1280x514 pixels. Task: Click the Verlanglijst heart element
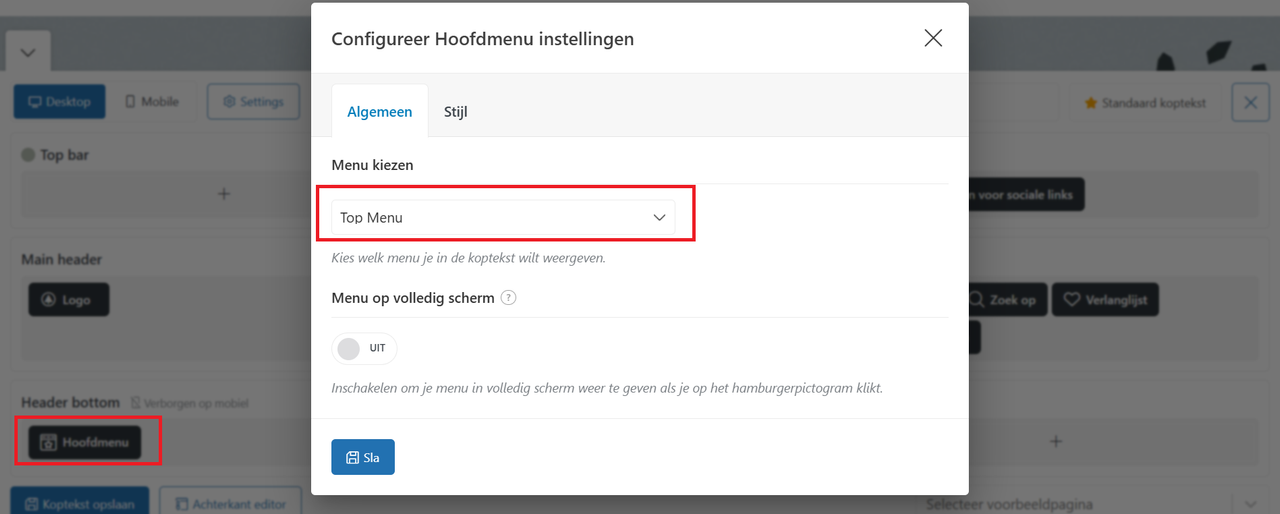click(x=1105, y=300)
